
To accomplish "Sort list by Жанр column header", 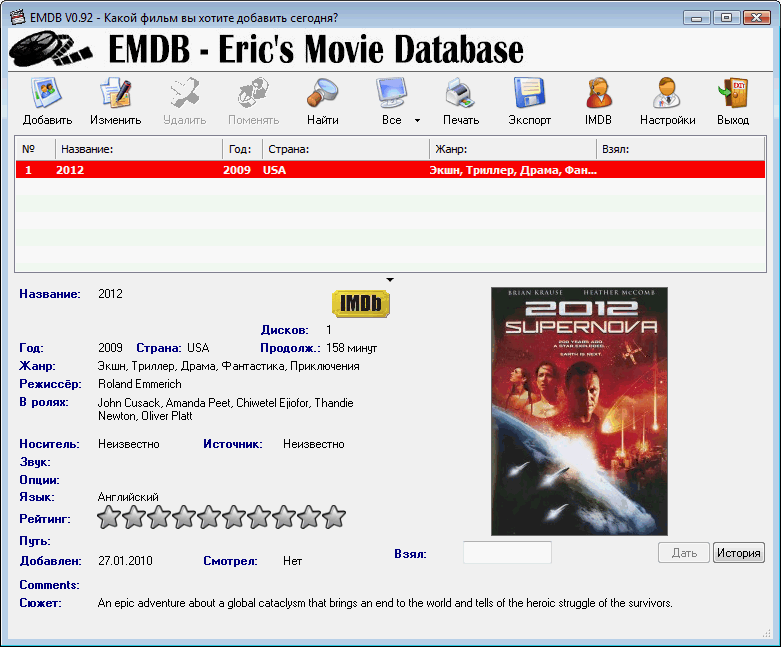I will (513, 149).
